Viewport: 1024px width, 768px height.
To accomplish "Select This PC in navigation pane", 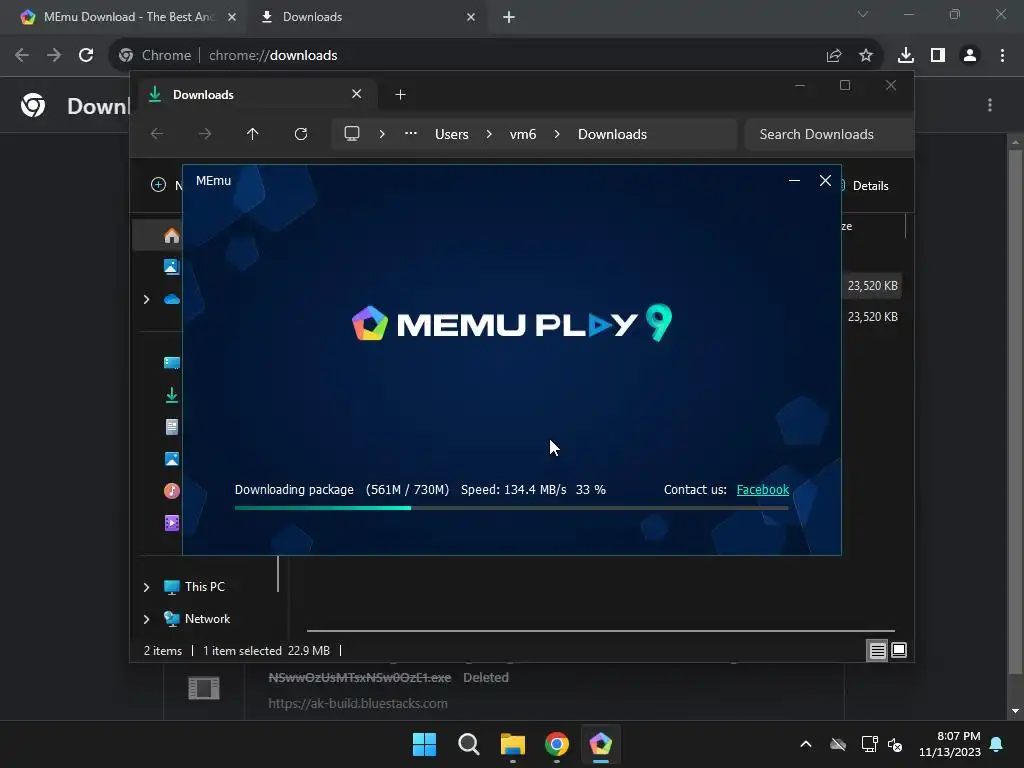I will [204, 586].
